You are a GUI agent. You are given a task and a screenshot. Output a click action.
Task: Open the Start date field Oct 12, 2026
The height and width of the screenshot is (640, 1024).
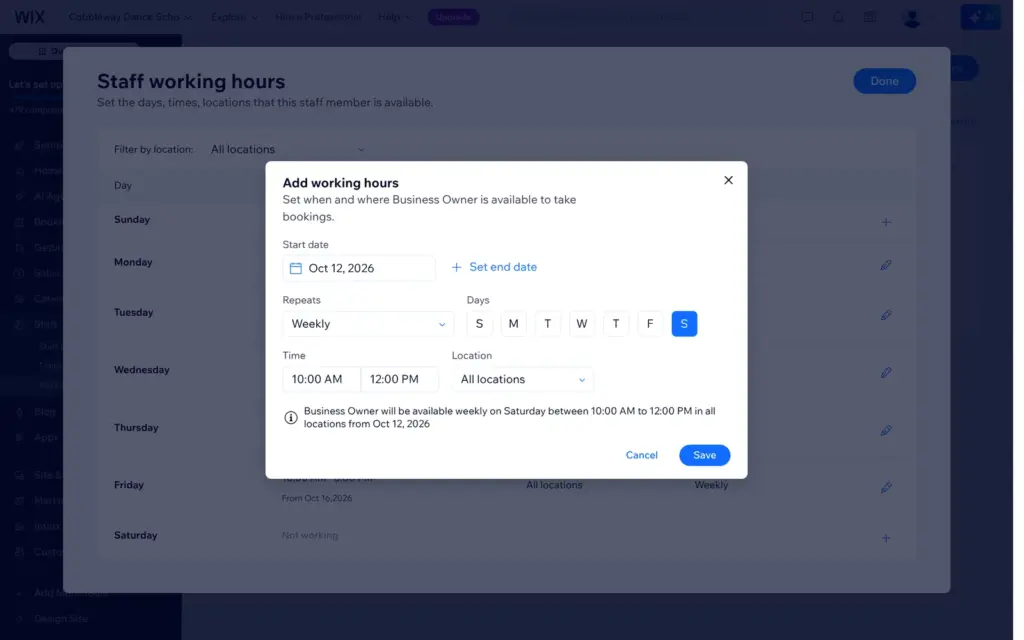pyautogui.click(x=359, y=268)
